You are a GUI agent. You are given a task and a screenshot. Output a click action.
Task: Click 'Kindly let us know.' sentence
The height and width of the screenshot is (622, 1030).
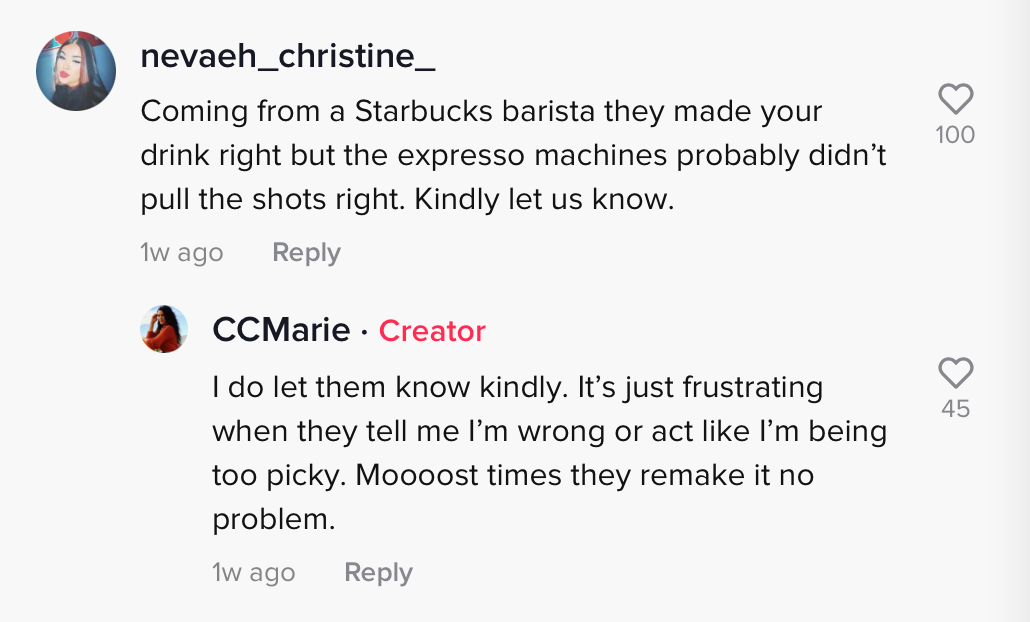tap(545, 199)
